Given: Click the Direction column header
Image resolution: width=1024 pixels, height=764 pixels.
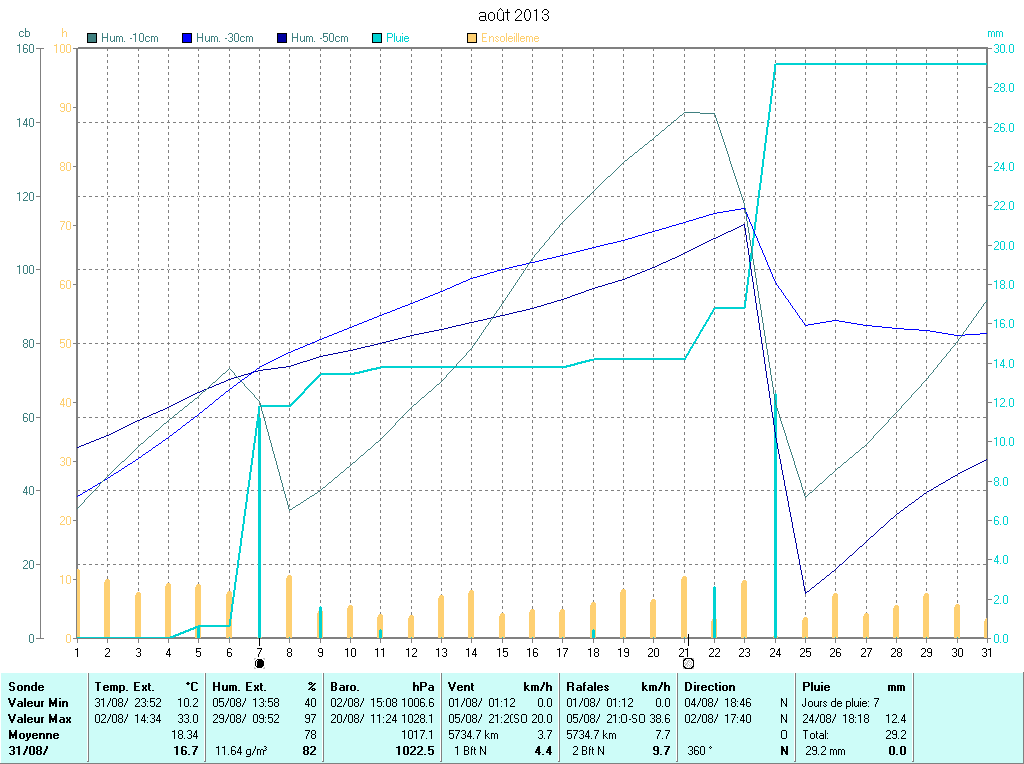Looking at the screenshot, I should click(x=710, y=687).
